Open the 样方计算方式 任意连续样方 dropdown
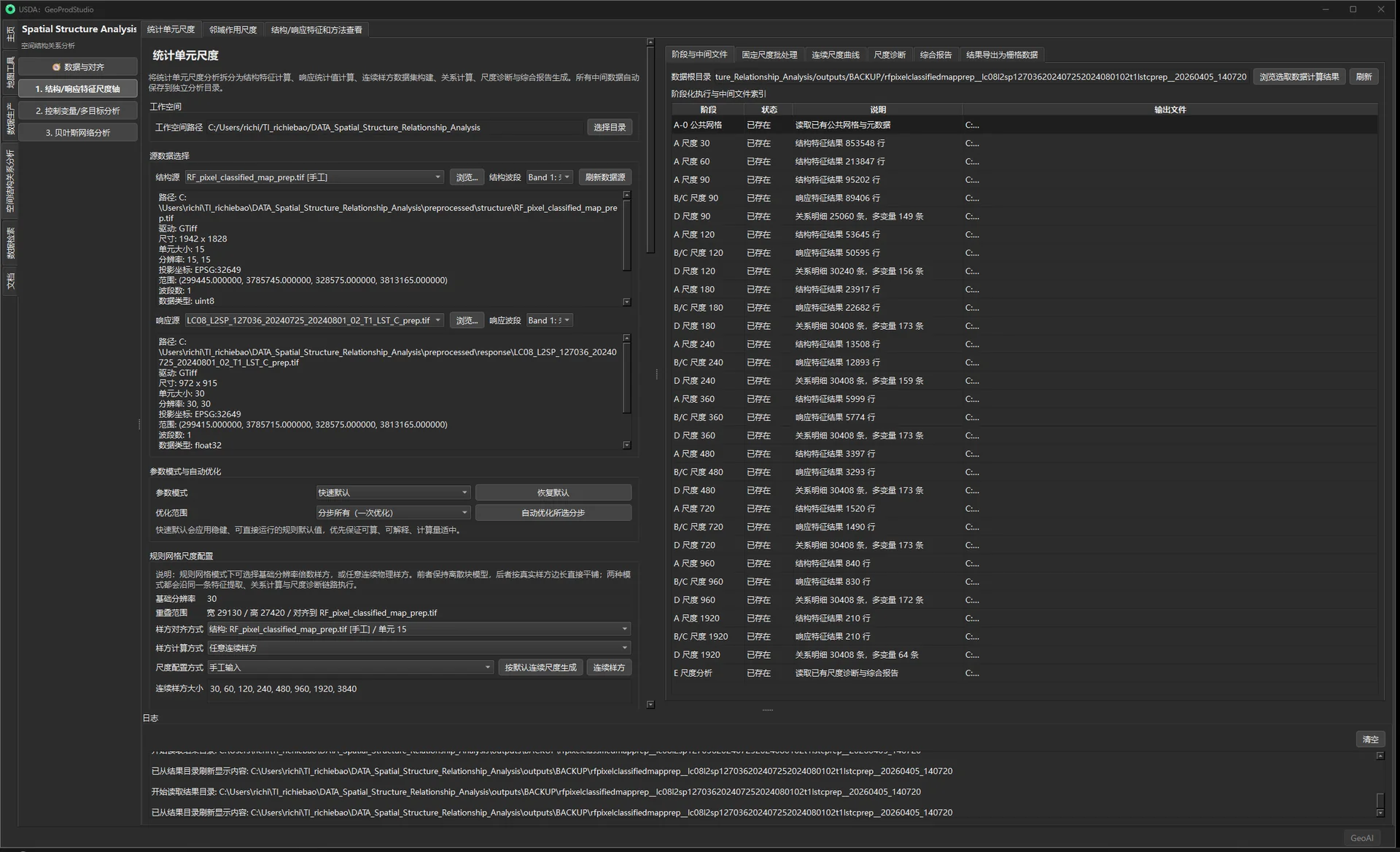Screen dimensions: 1400x852 (x=419, y=648)
